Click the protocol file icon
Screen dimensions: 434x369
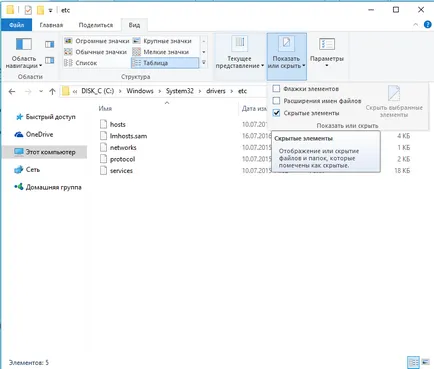point(104,159)
